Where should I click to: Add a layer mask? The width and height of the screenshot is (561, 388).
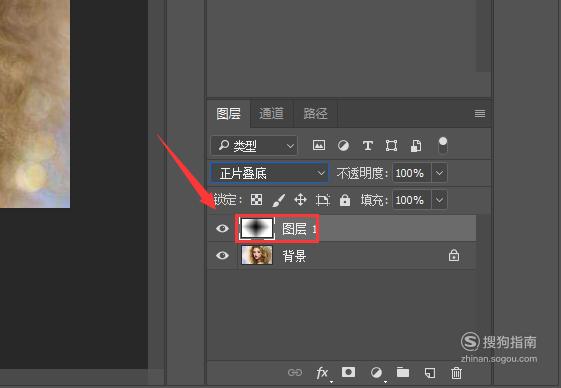pos(348,372)
